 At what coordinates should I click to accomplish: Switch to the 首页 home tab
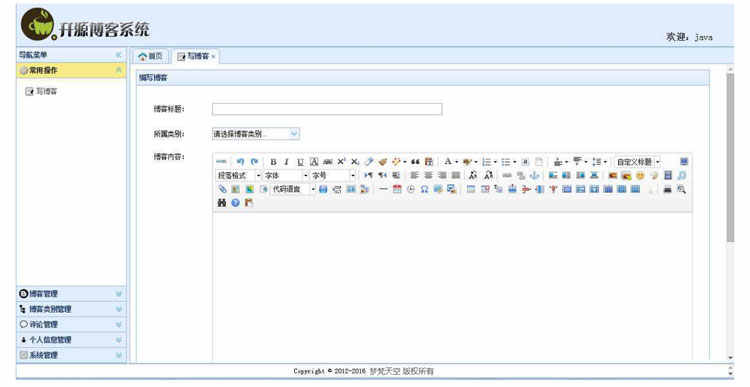pos(150,56)
